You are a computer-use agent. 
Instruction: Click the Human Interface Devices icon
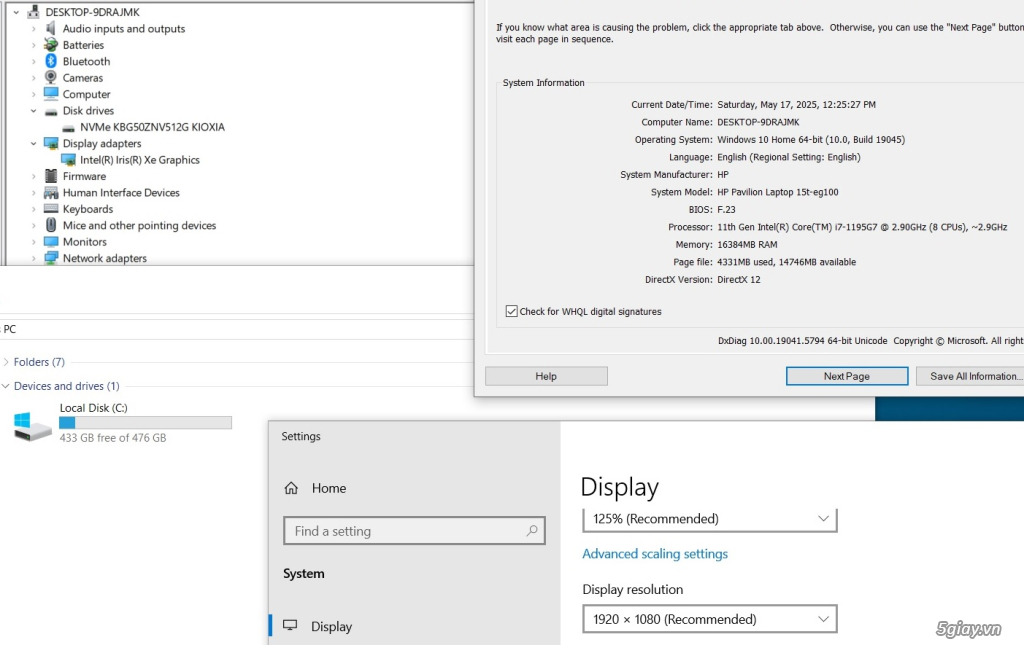coord(51,192)
